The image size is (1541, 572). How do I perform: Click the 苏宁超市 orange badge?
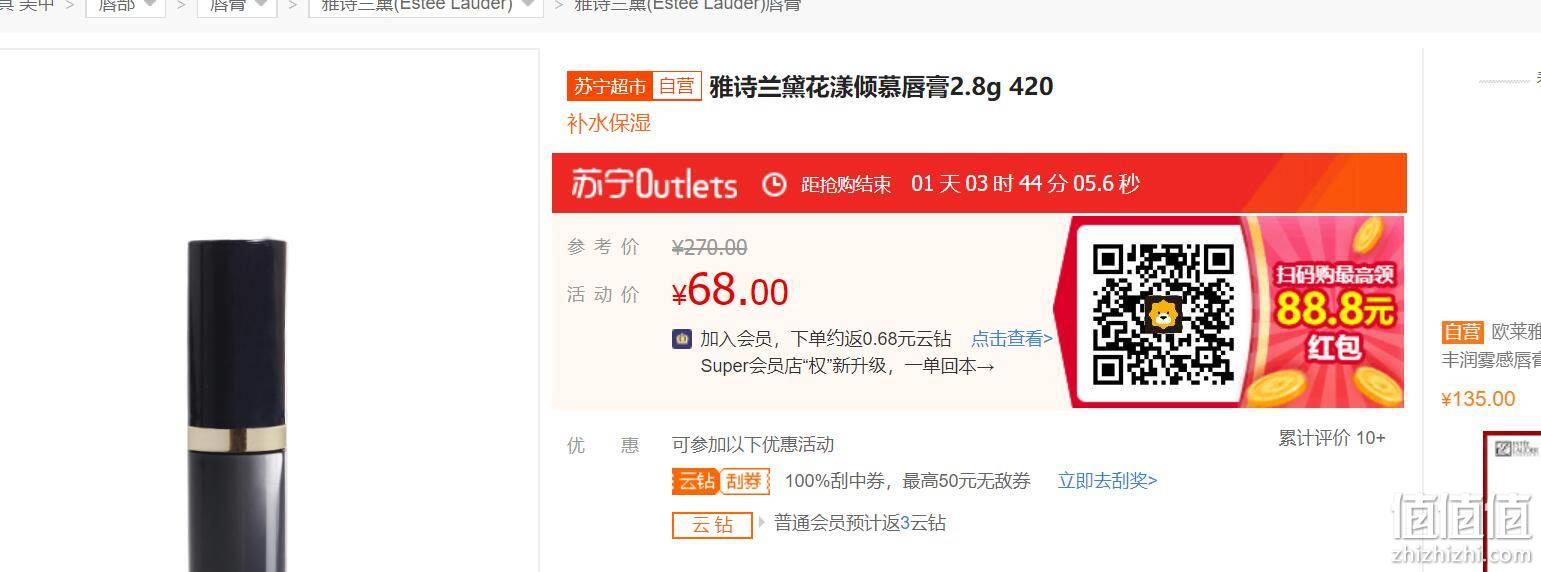coord(609,86)
